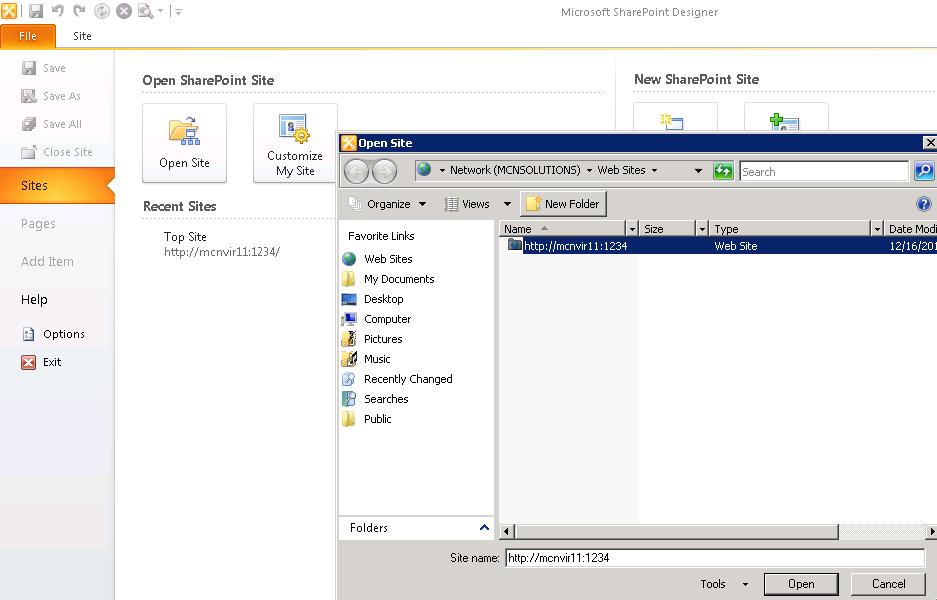Screen dimensions: 937x600
Task: Open the Tools dropdown menu
Action: [724, 584]
